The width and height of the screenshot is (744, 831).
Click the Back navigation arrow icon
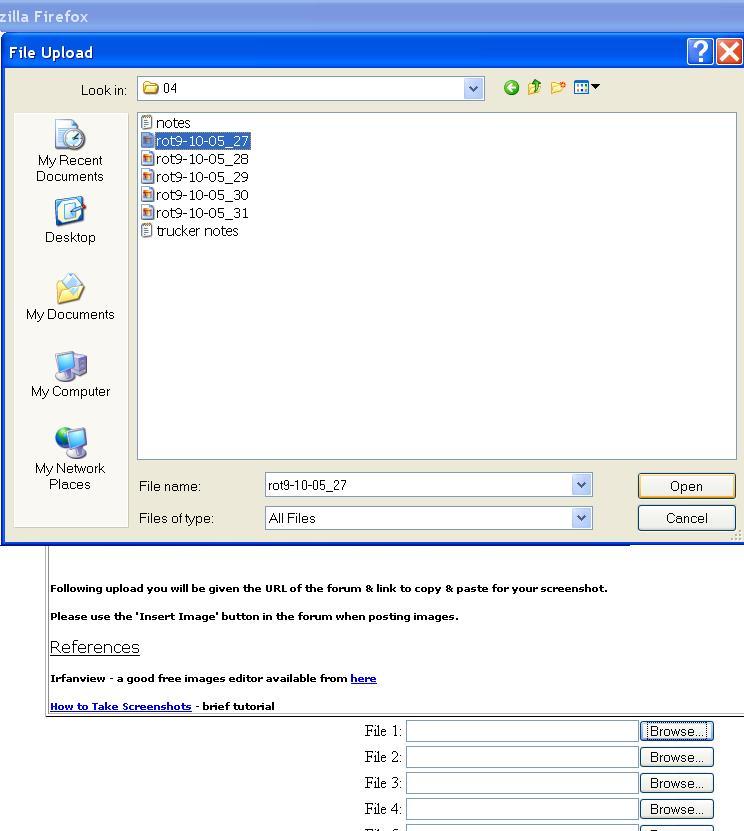point(511,88)
